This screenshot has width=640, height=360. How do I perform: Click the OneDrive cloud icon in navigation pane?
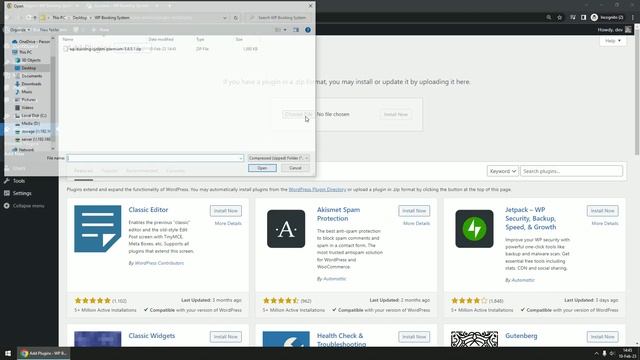15,42
